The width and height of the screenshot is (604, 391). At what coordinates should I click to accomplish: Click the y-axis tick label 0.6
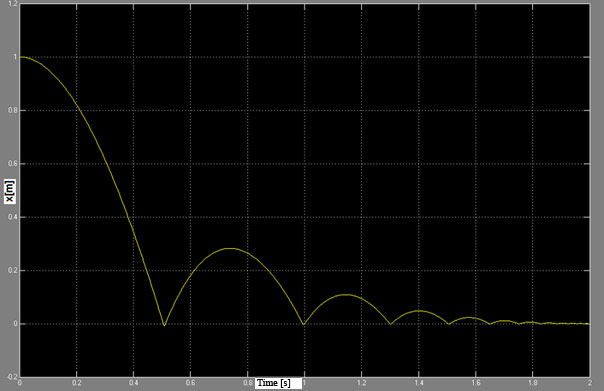(x=12, y=164)
